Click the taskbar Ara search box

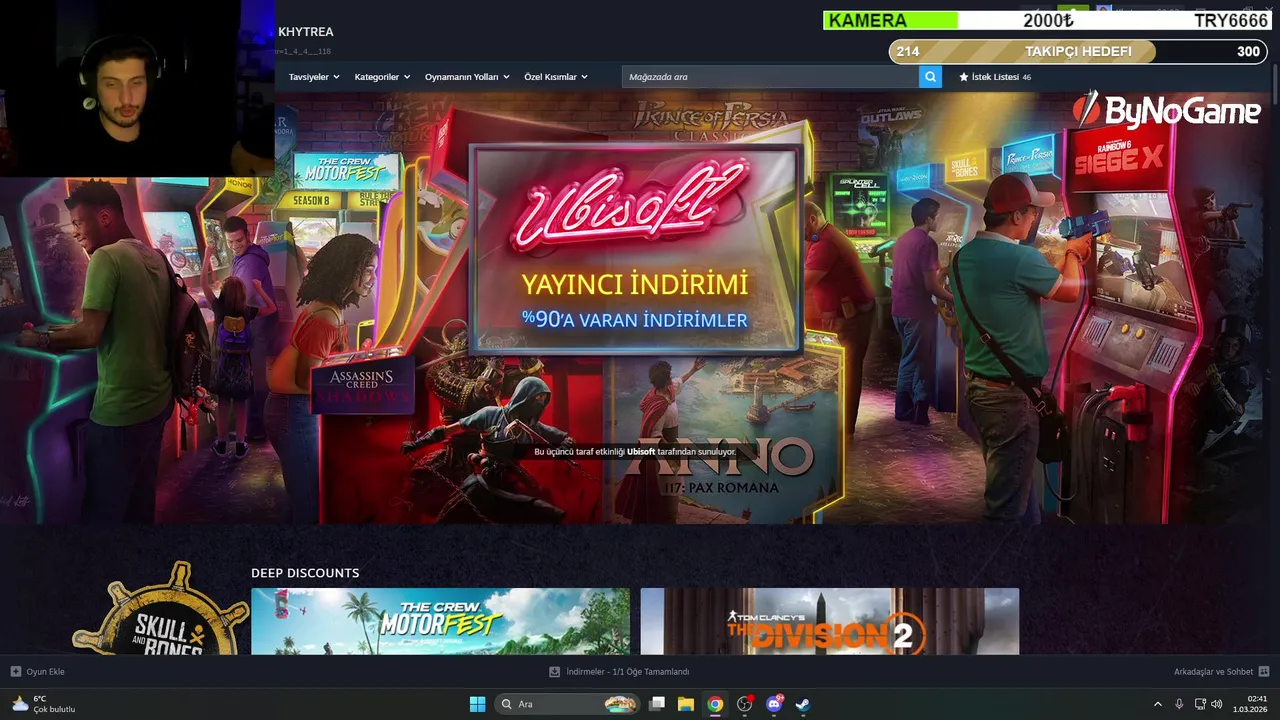click(x=567, y=704)
